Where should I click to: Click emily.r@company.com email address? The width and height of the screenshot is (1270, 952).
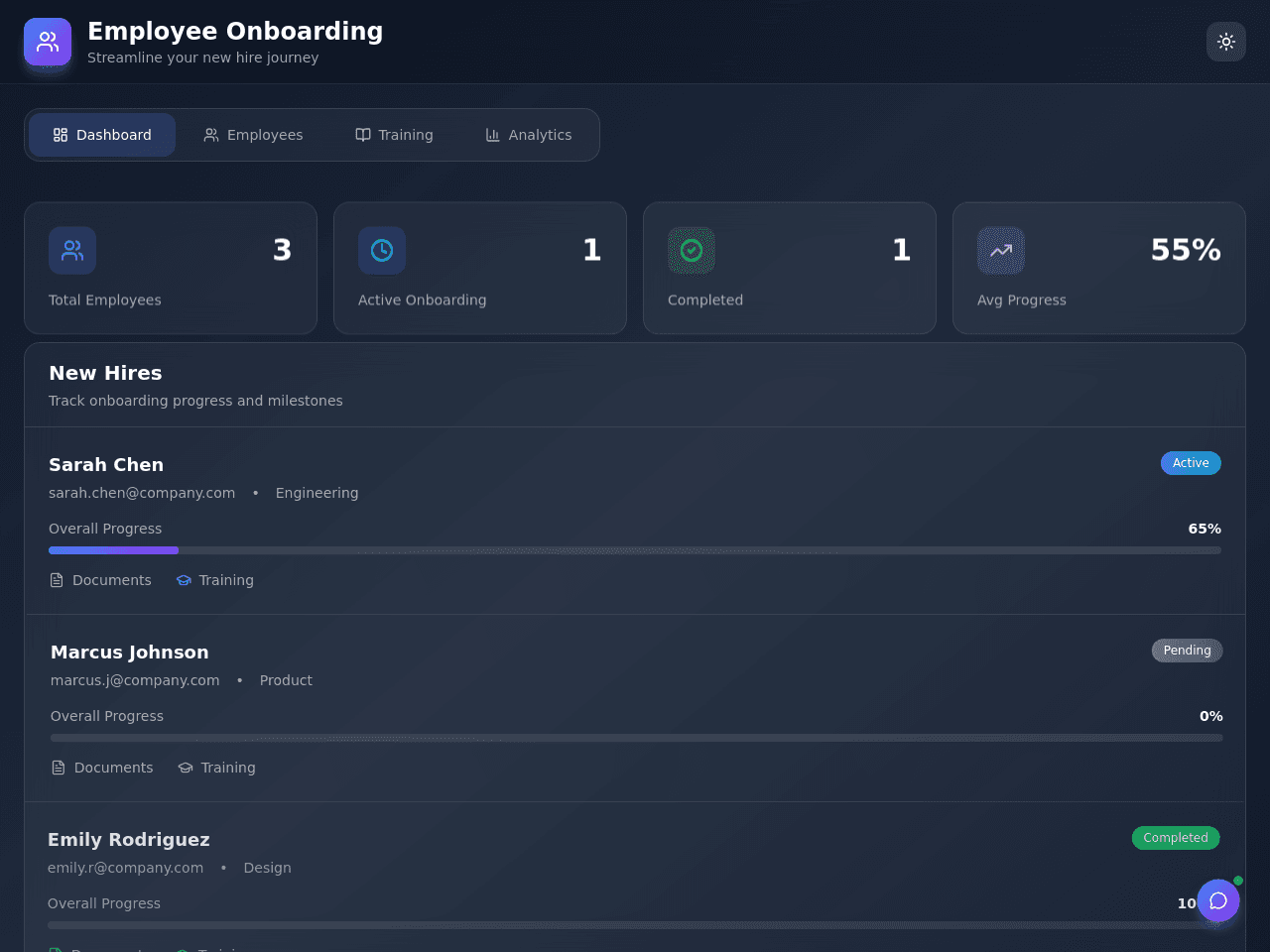(126, 868)
